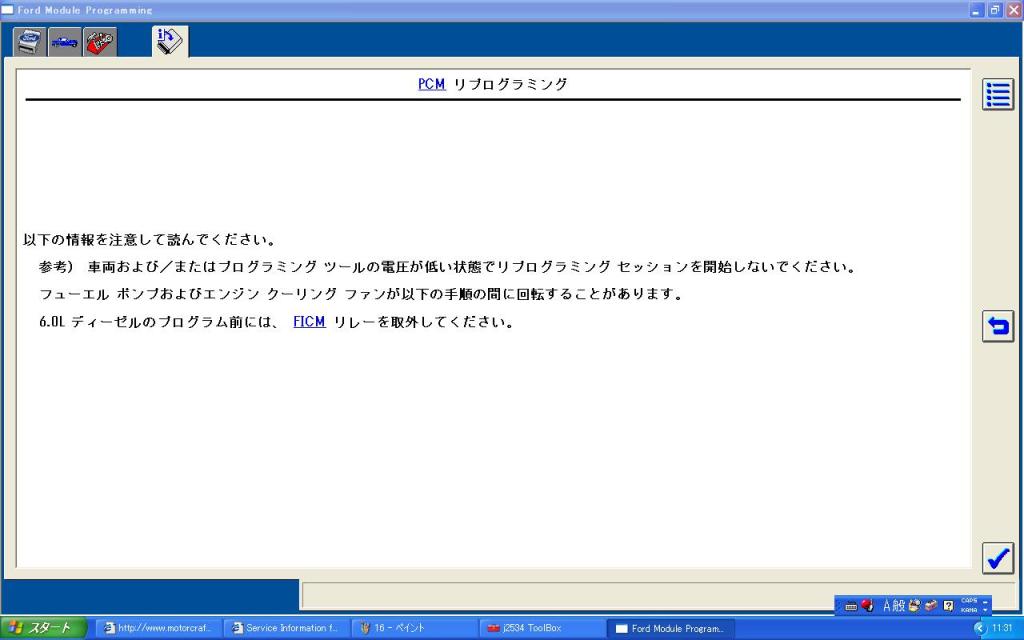Open the IME pad icon

click(914, 605)
